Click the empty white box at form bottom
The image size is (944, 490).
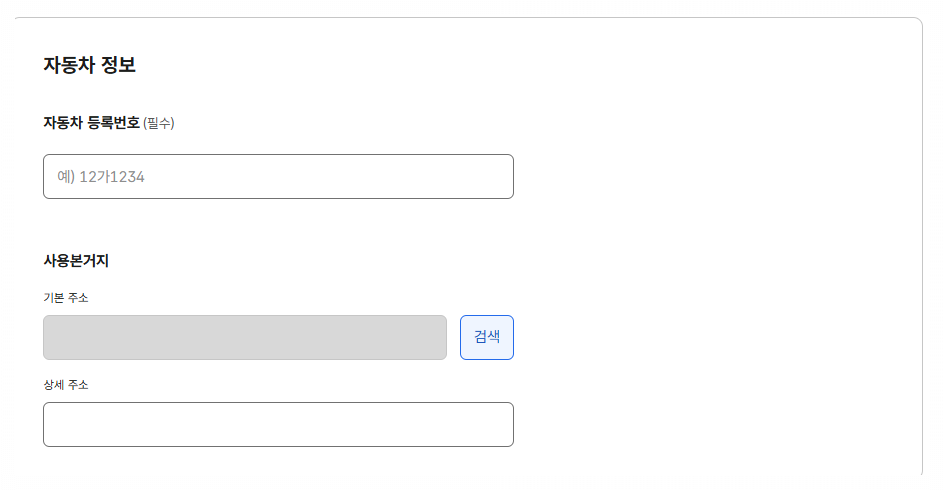coord(278,424)
